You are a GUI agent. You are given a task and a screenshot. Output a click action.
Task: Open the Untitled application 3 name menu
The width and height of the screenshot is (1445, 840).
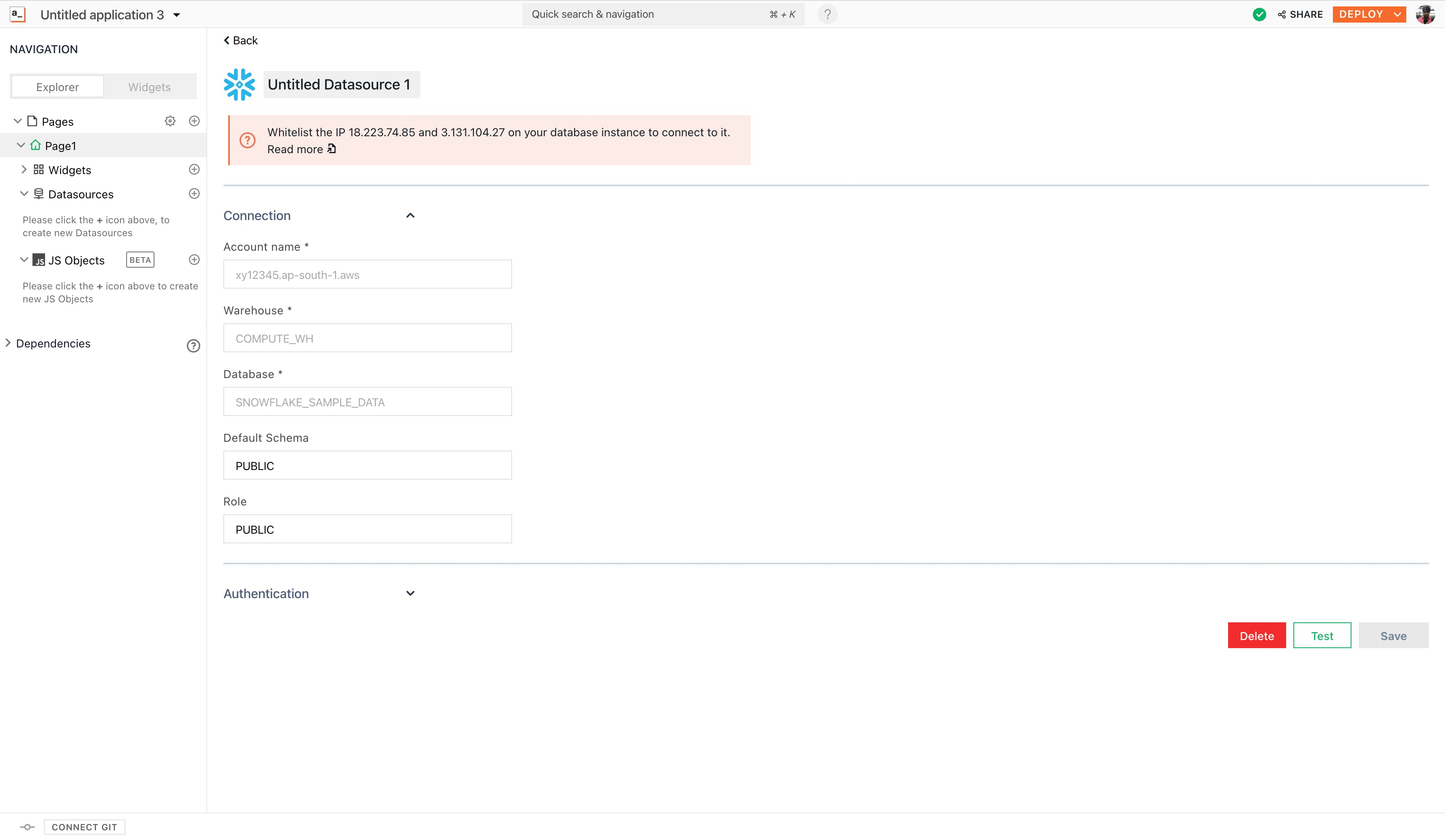click(176, 15)
